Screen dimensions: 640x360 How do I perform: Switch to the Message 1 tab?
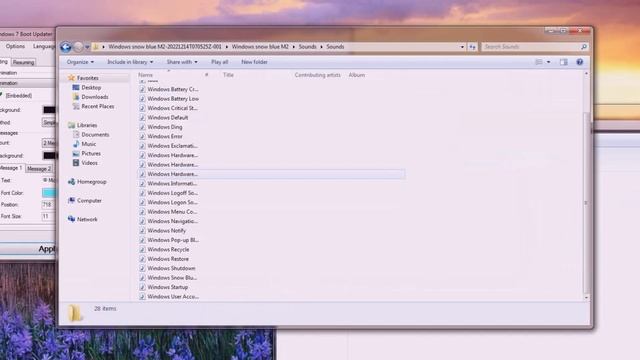pyautogui.click(x=11, y=168)
